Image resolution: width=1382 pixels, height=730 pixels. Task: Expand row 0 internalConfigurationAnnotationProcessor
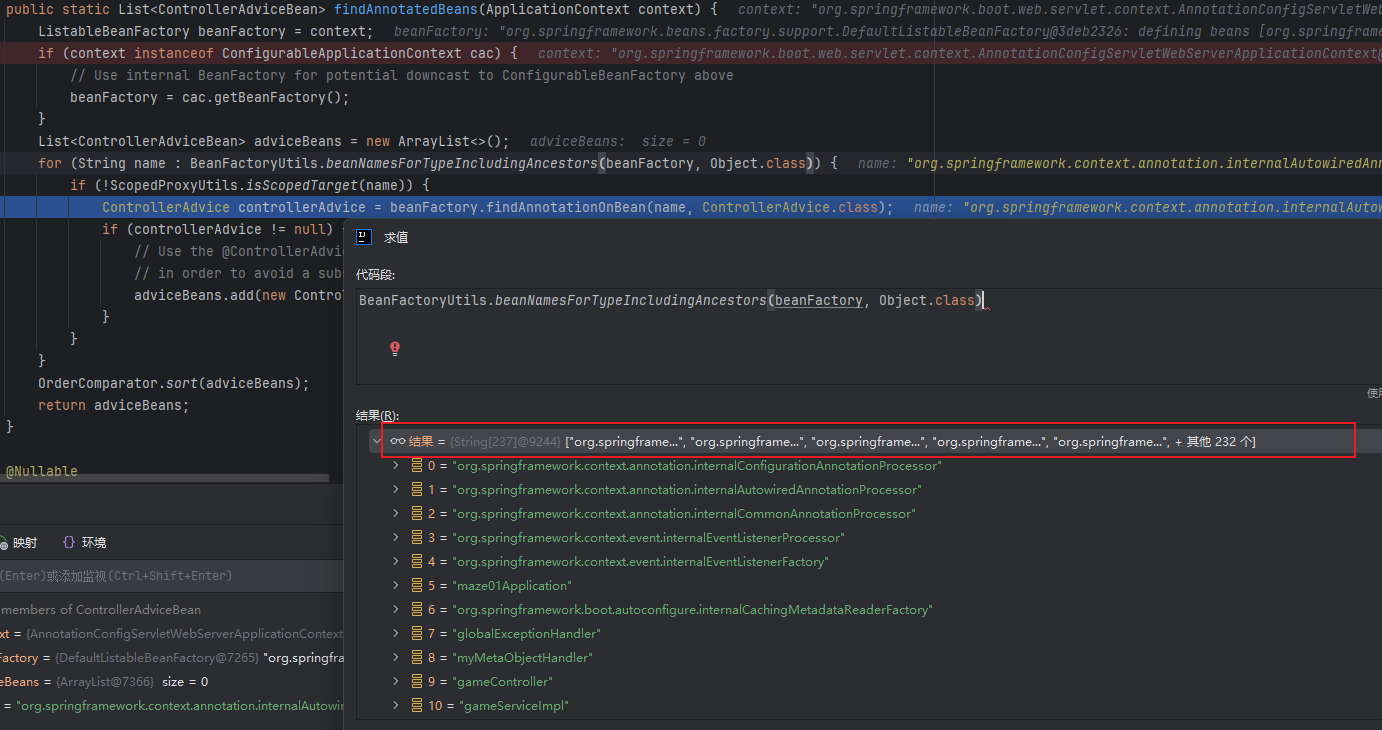pyautogui.click(x=395, y=466)
